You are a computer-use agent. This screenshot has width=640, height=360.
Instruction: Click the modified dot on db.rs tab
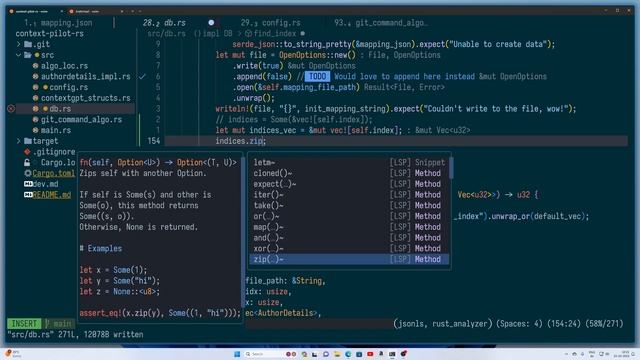pos(211,23)
